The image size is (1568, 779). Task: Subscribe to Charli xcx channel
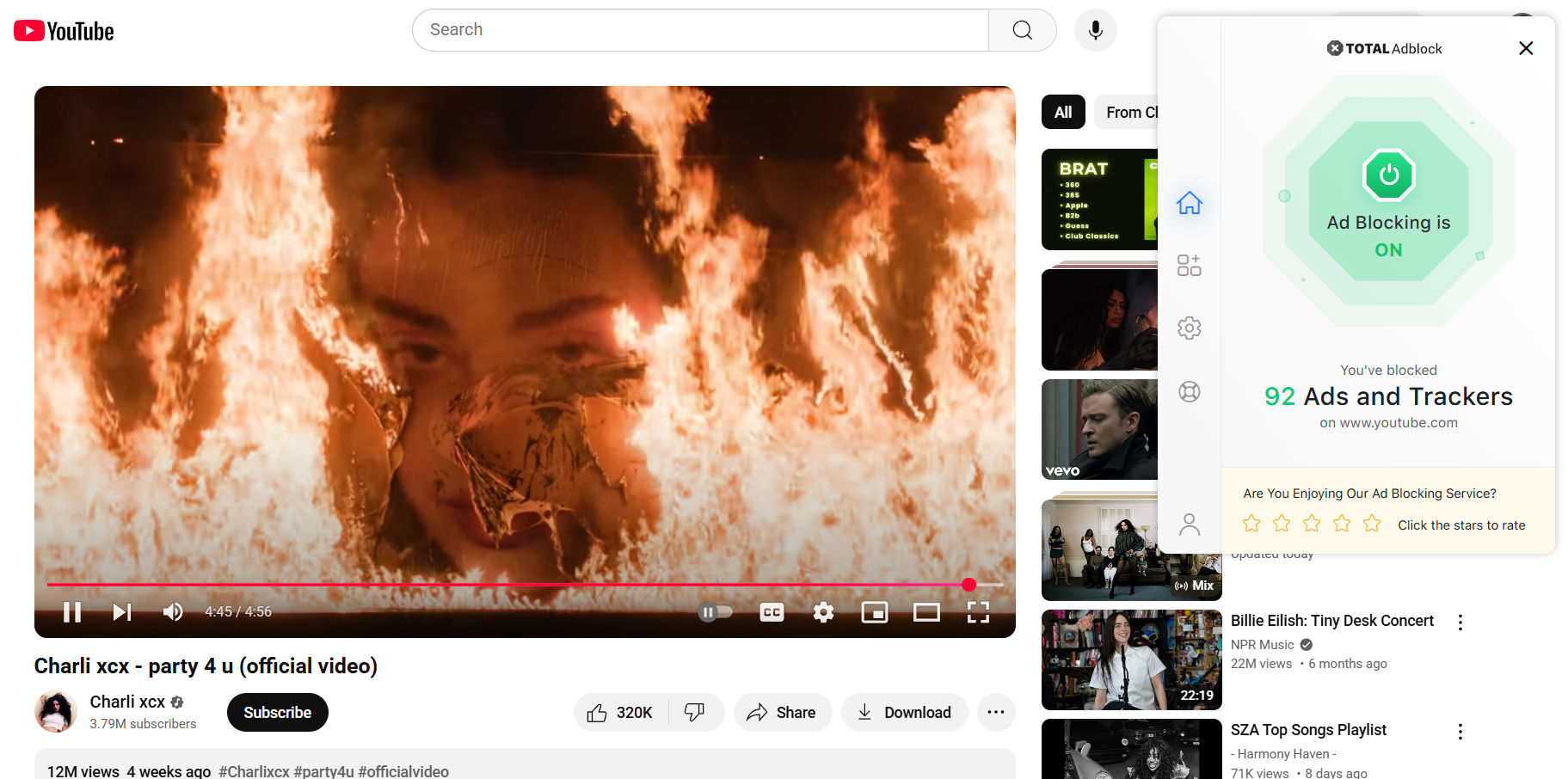coord(277,712)
